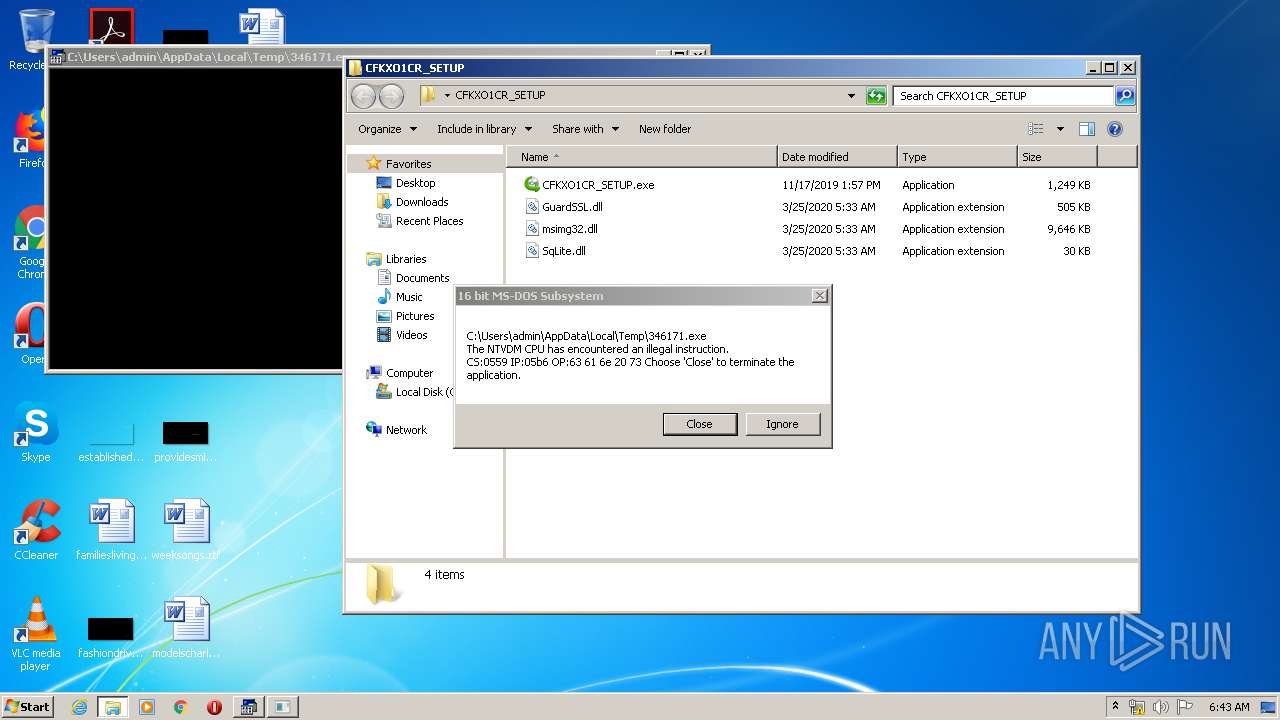Toggle the preview pane icon

(x=1087, y=129)
